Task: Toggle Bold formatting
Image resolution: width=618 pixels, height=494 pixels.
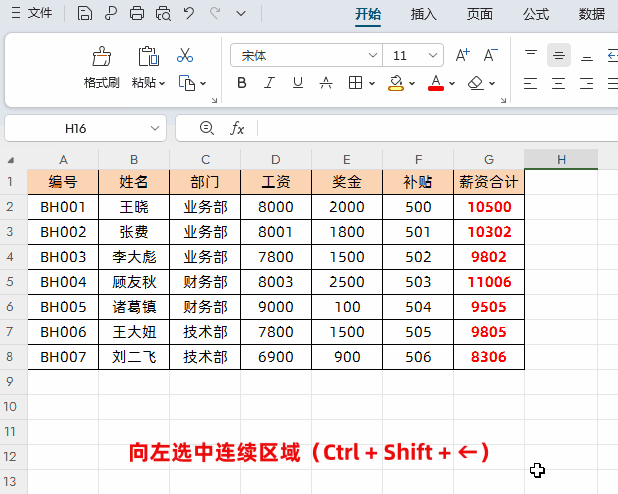Action: tap(242, 83)
